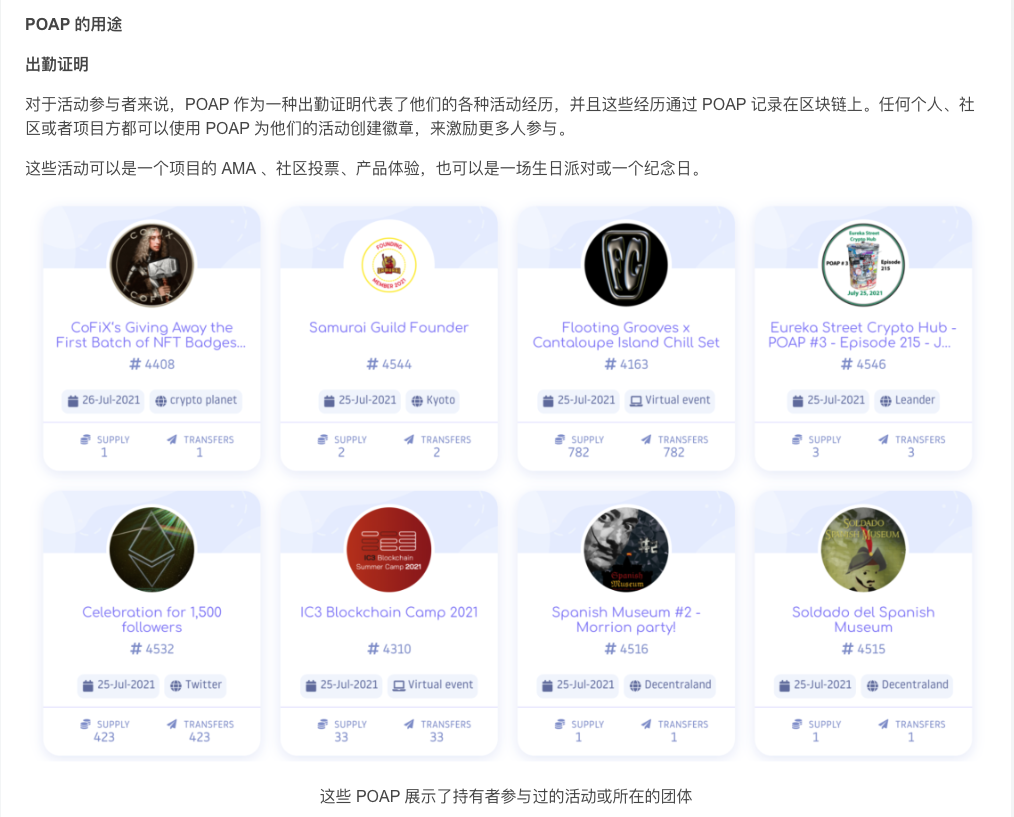1014x817 pixels.
Task: Click the CoFiX badge avatar image
Action: tap(152, 265)
